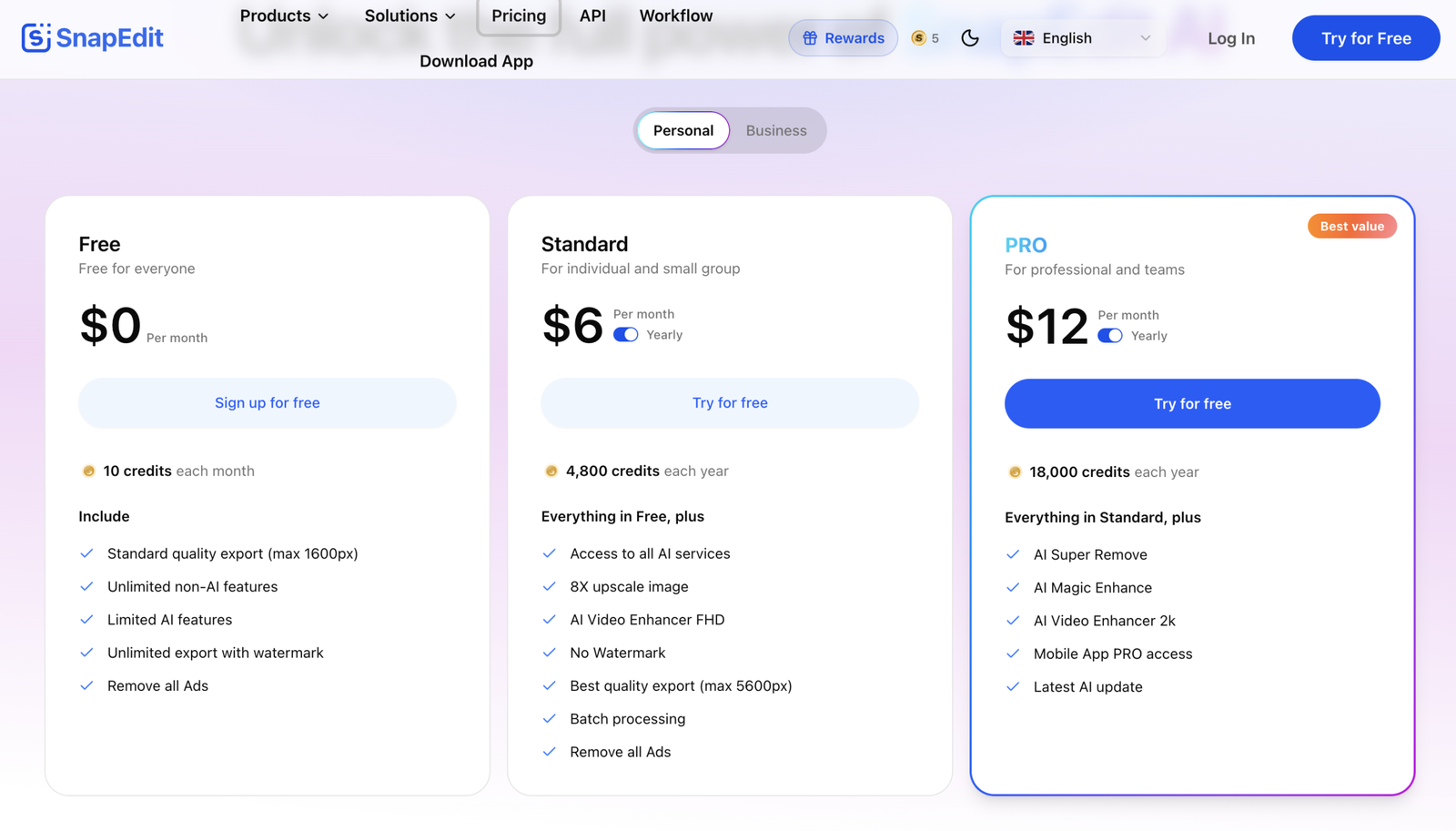Click Download App in navigation

(x=476, y=61)
